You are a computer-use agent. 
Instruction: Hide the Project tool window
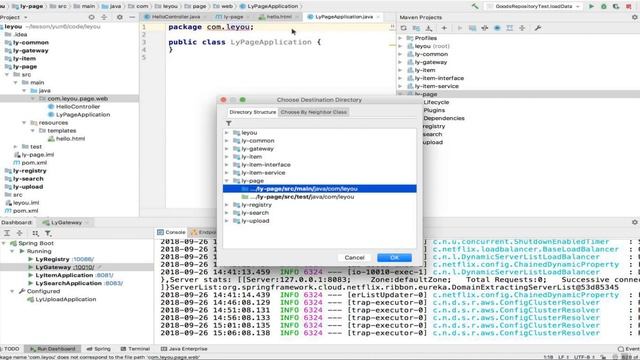click(x=132, y=17)
